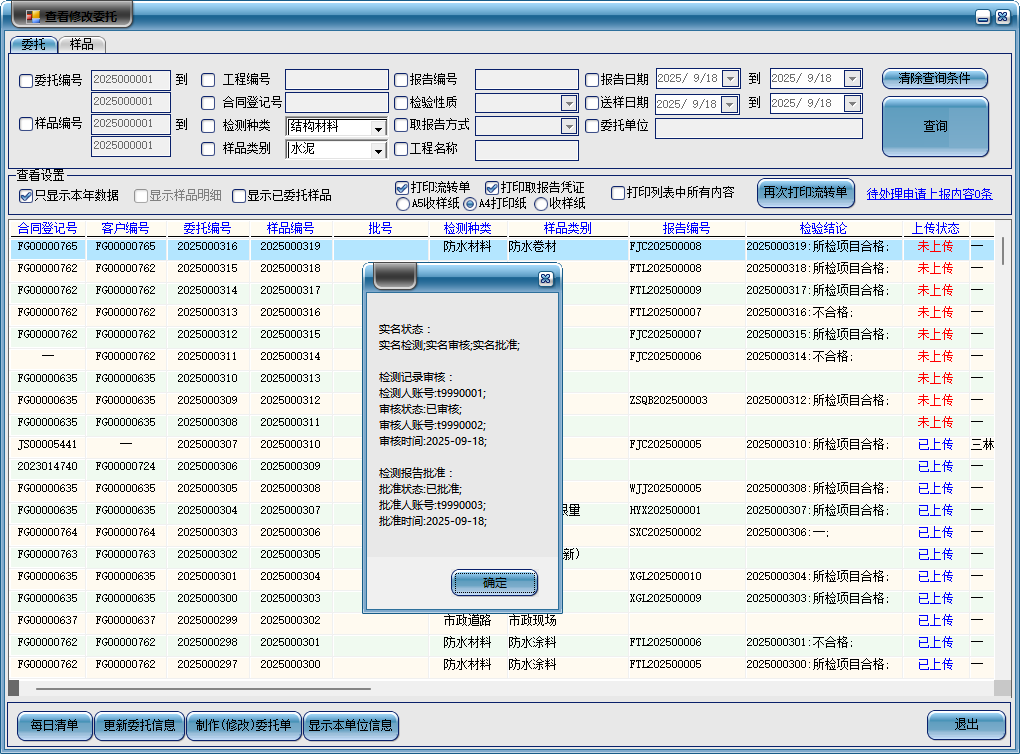1020x754 pixels.
Task: Expand the 检测种类 dropdown list
Action: pyautogui.click(x=377, y=128)
